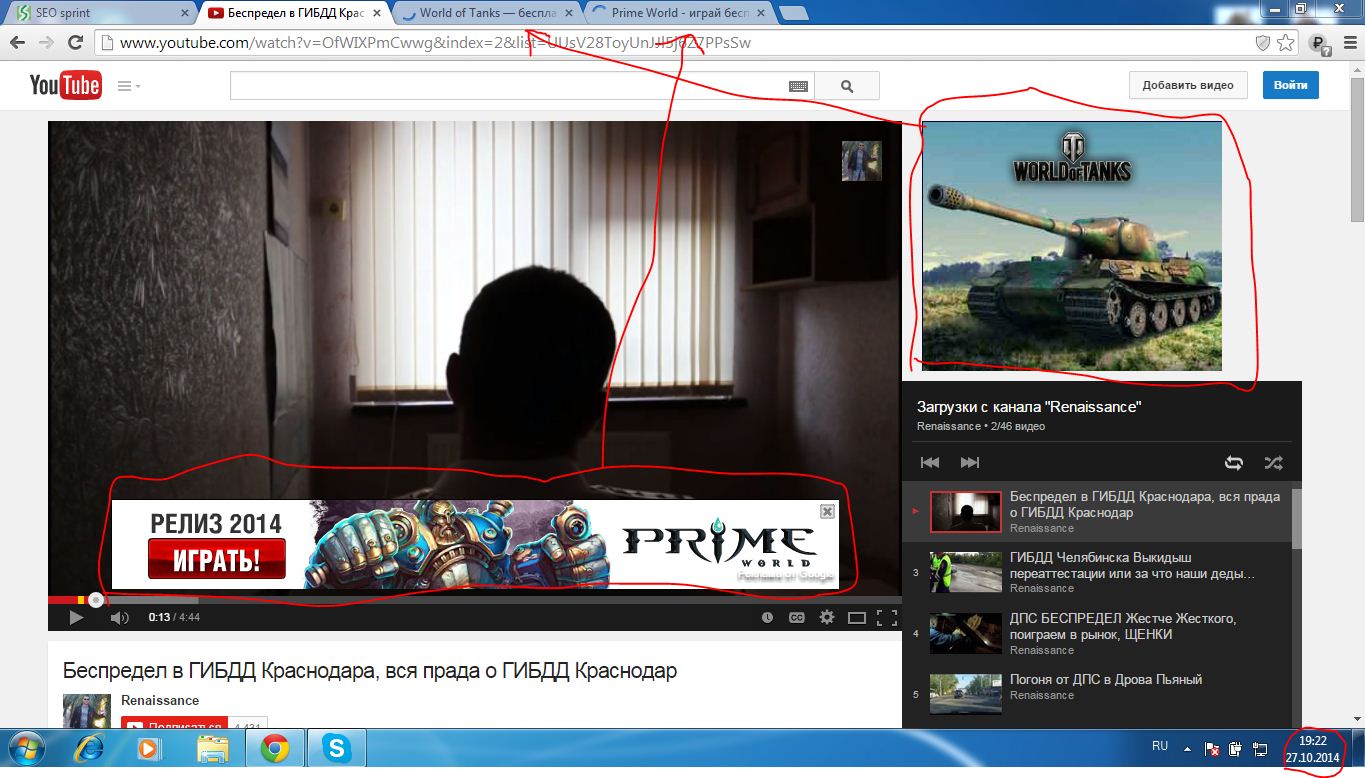Click the blue Войти sign-in button
This screenshot has width=1365, height=778.
point(1291,85)
